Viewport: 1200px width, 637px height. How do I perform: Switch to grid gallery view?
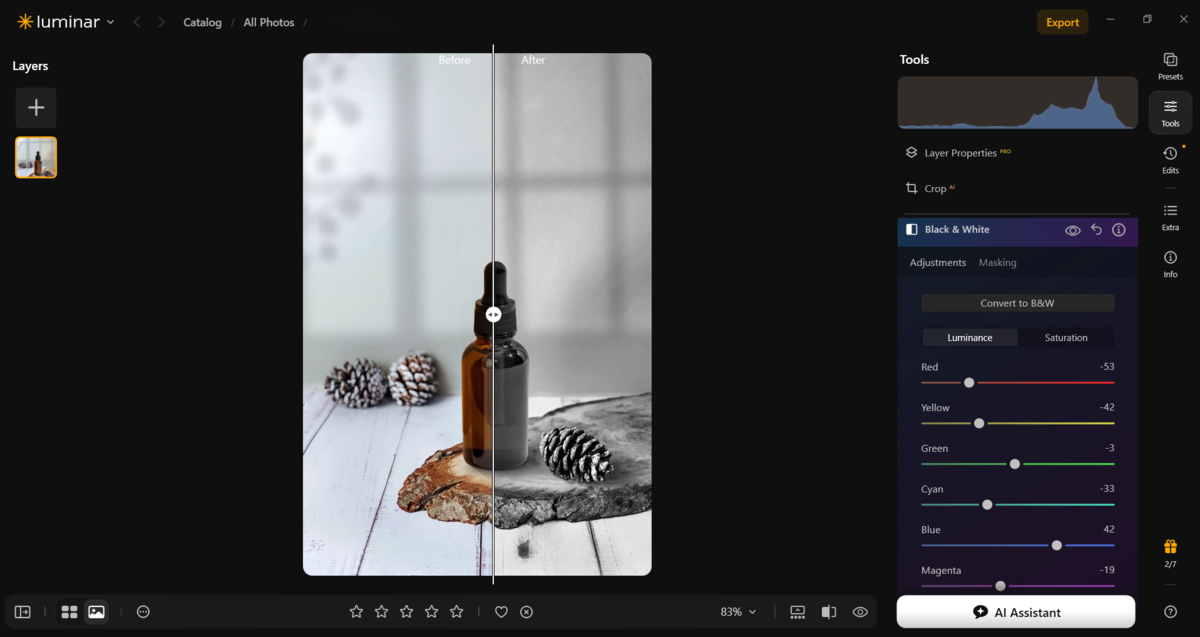click(x=69, y=612)
